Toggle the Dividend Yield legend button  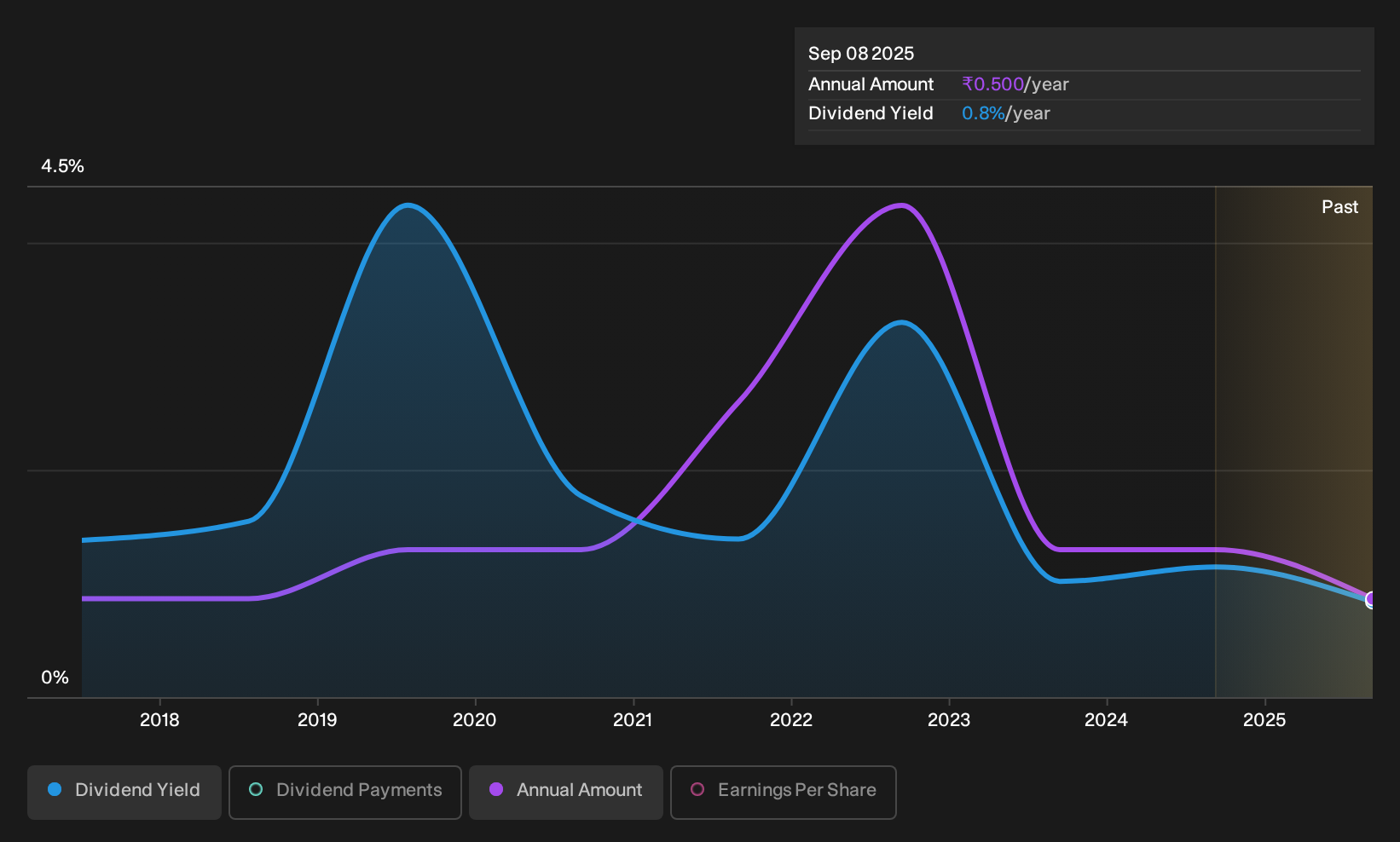pos(124,792)
